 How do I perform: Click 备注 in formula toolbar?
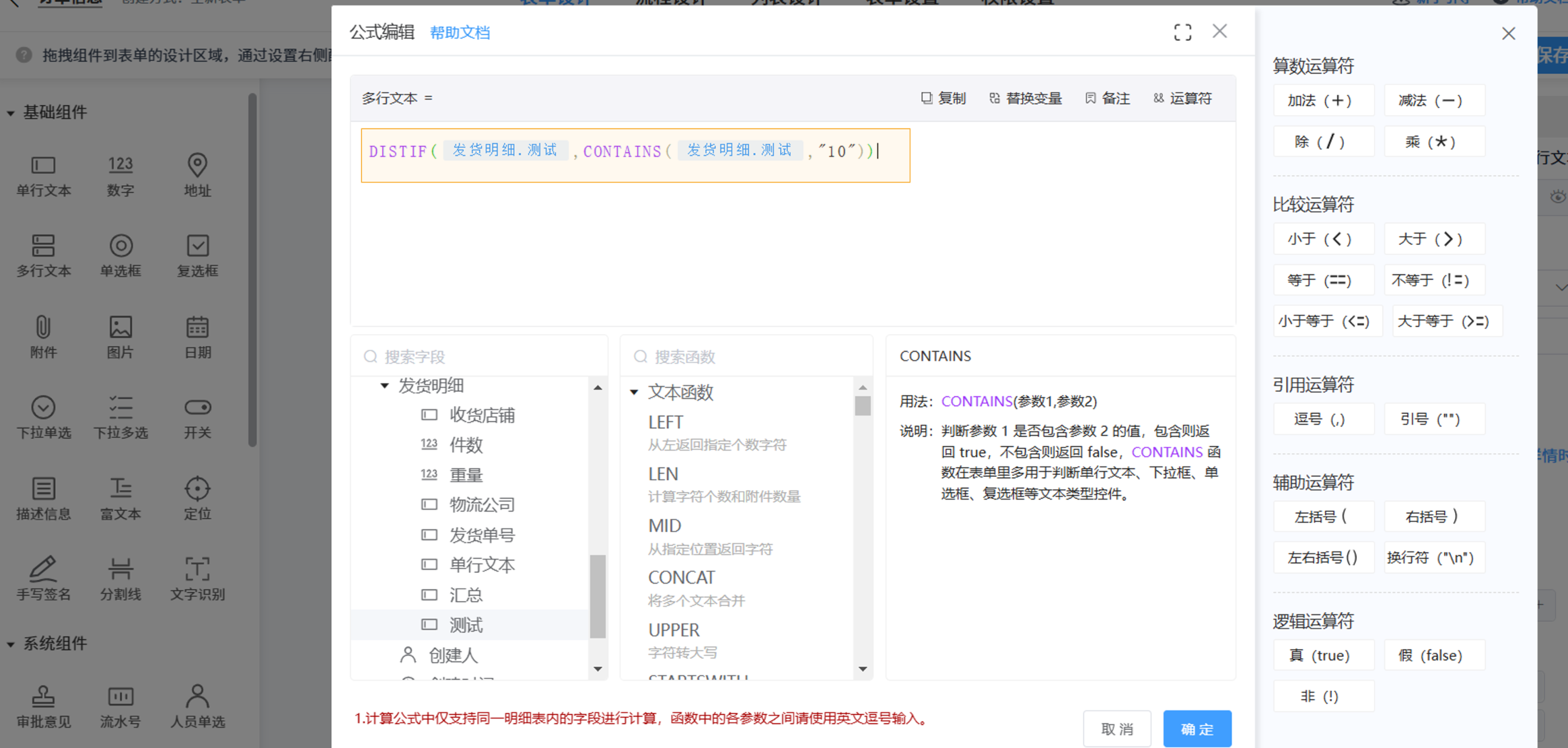(1108, 98)
